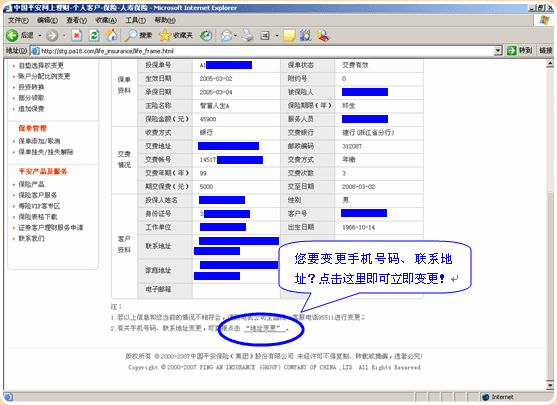Click the Research toolbar icon
557x405 pixels.
[x=306, y=35]
